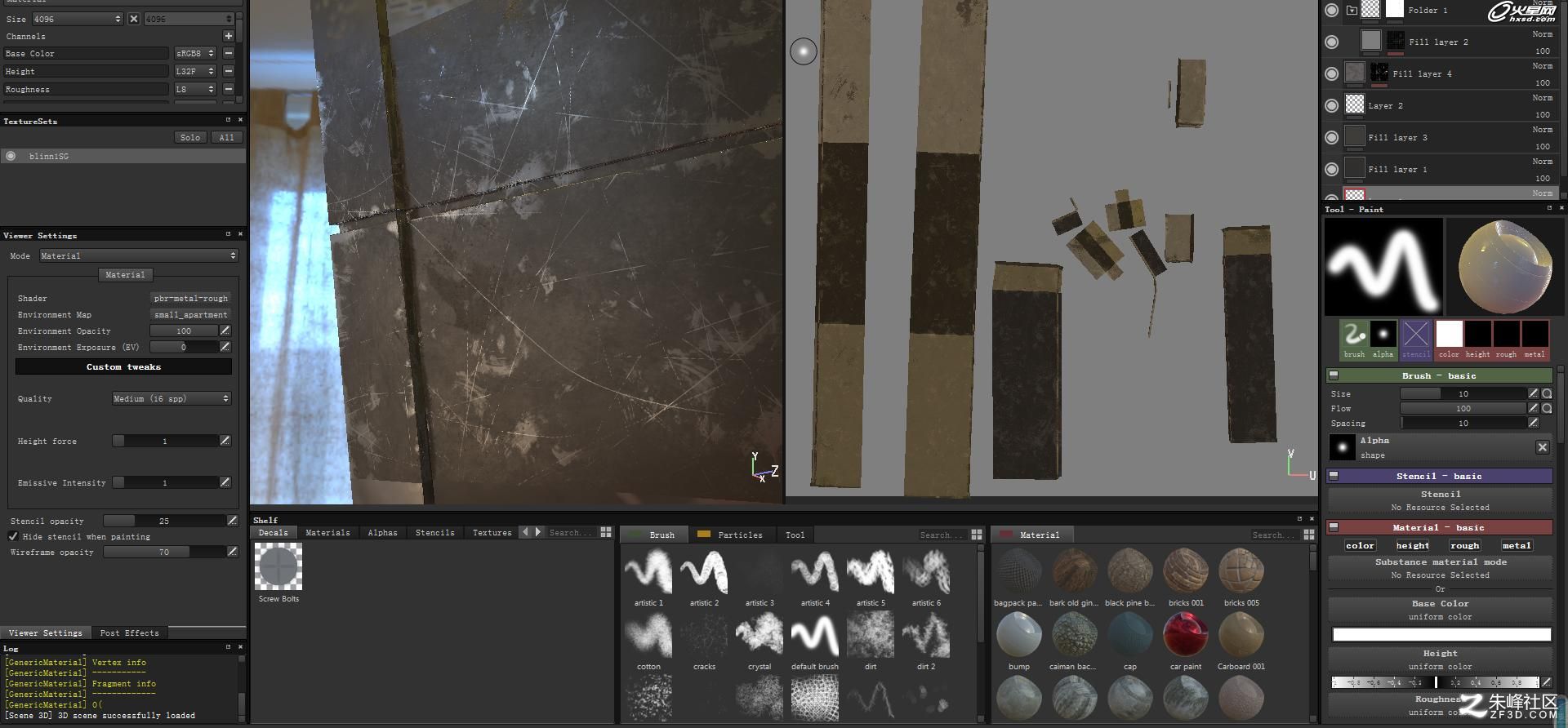The image size is (1568, 728).
Task: Select the brush slot in Tool panel
Action: [1355, 340]
